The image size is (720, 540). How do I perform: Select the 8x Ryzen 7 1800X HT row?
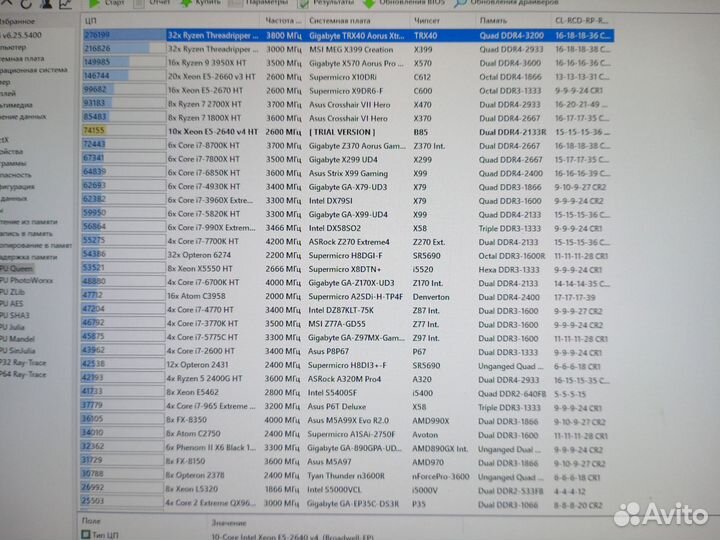point(348,118)
